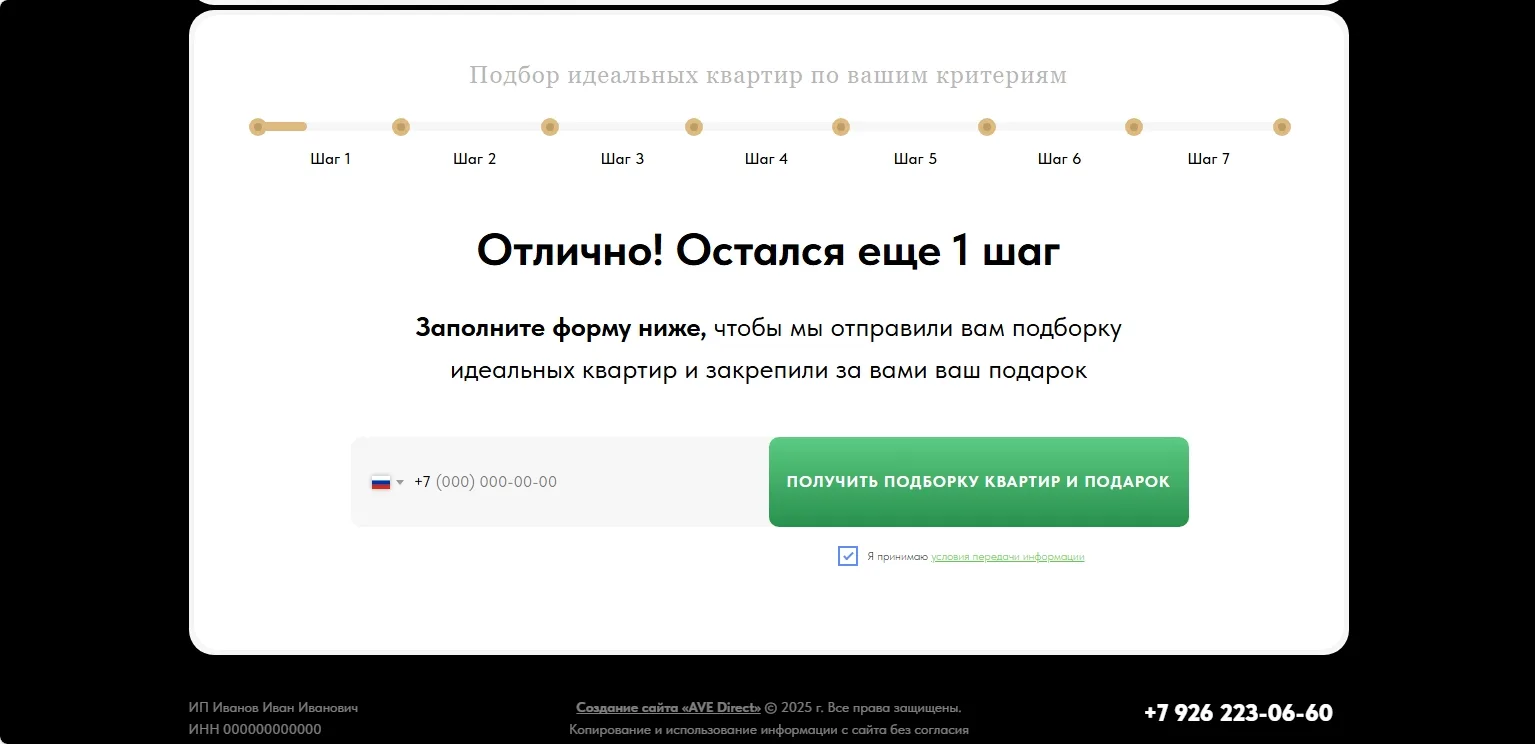
Task: Open the AVE Direct site creation link
Action: tap(669, 708)
